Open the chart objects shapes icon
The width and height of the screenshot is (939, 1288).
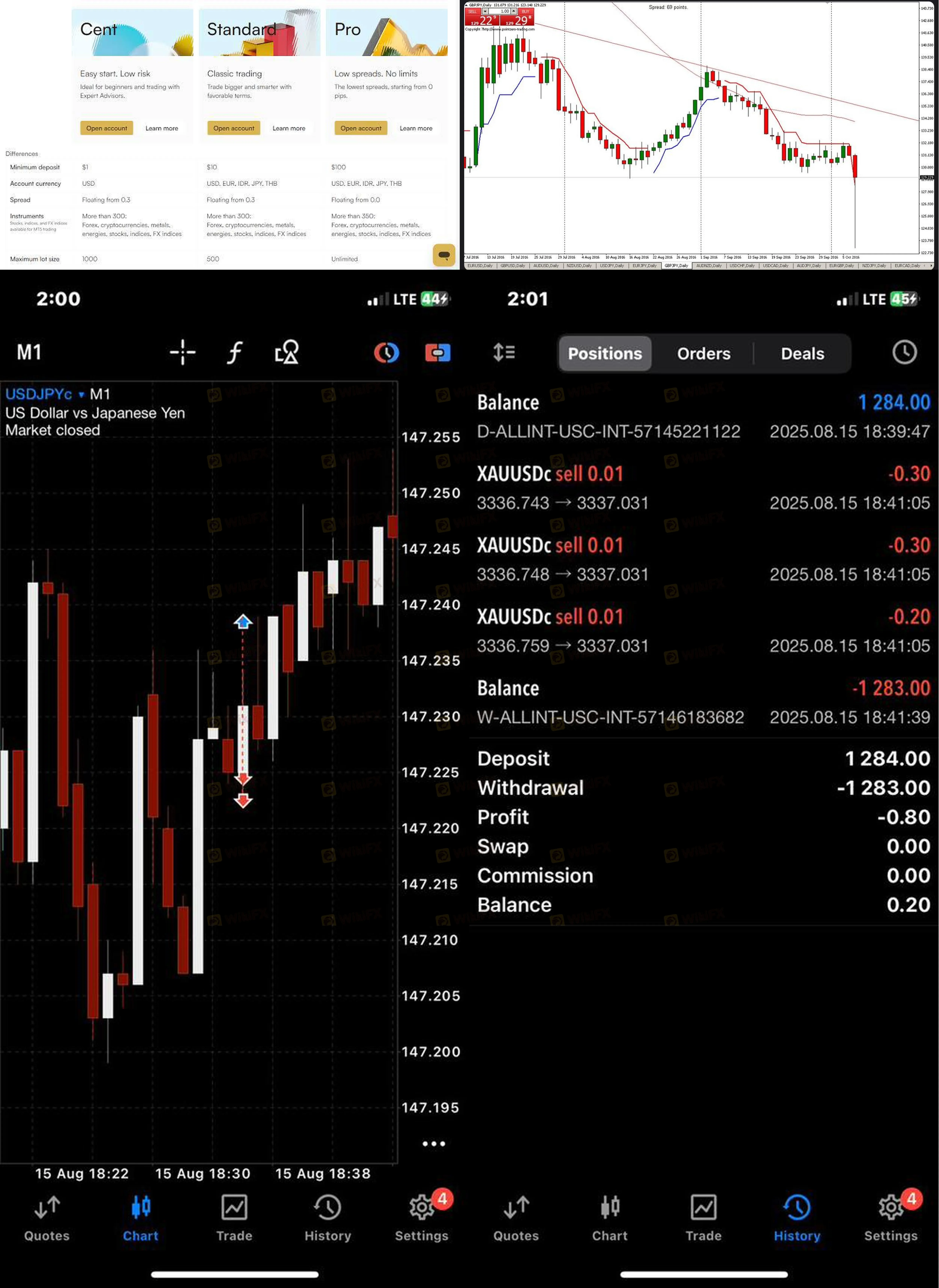pyautogui.click(x=287, y=352)
